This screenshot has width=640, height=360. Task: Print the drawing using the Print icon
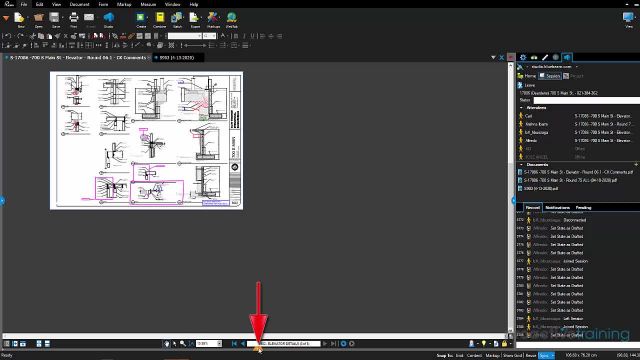(73, 18)
